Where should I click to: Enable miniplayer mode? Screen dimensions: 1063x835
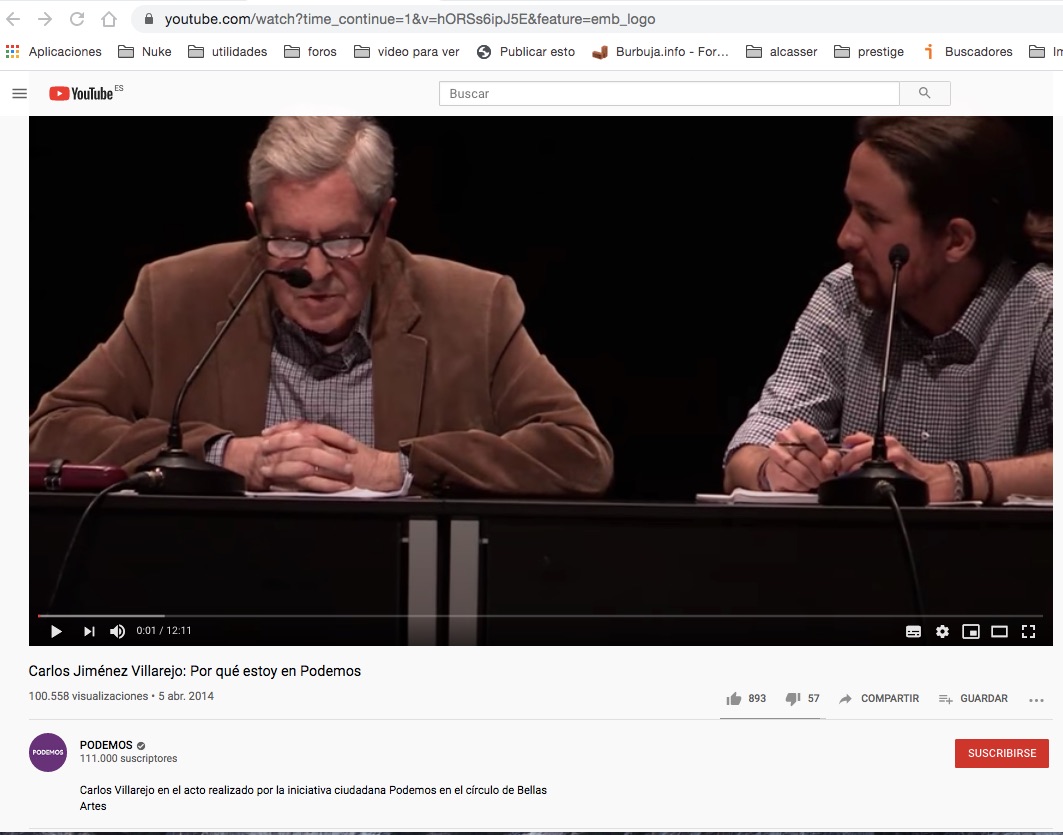click(x=970, y=631)
